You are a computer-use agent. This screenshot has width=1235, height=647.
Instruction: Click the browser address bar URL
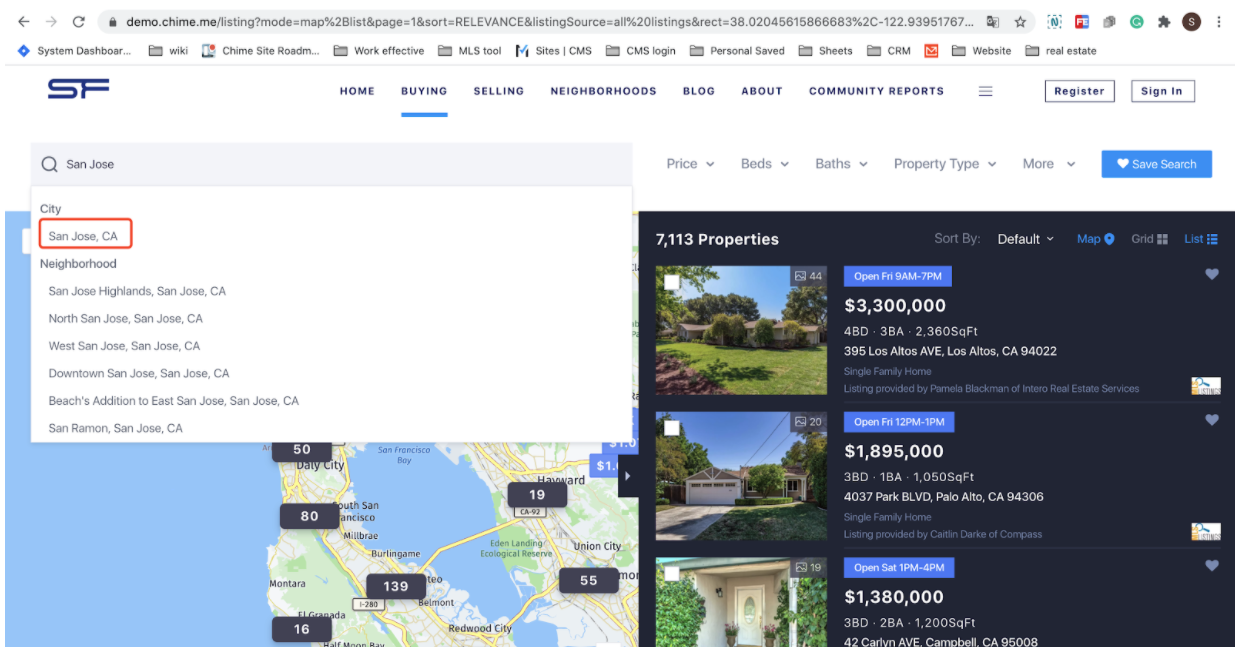[549, 21]
